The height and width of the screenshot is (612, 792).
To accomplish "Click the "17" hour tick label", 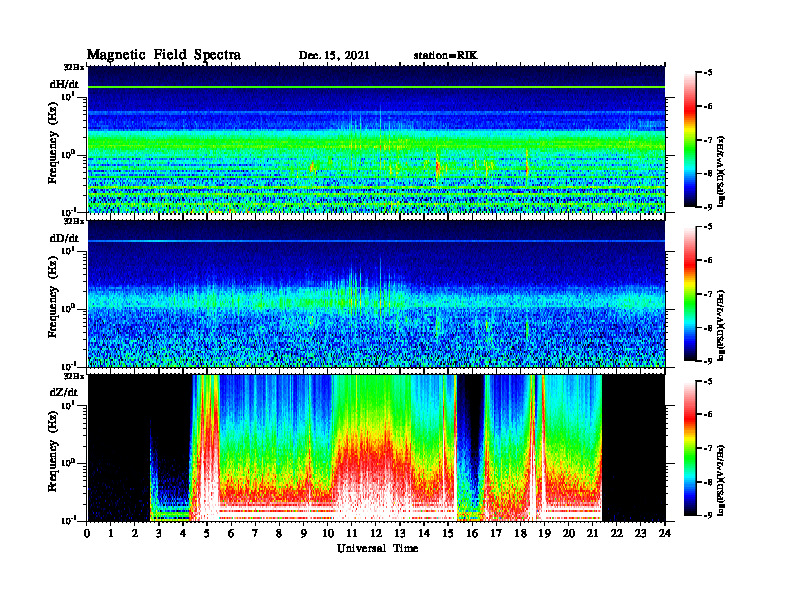I will coord(497,534).
